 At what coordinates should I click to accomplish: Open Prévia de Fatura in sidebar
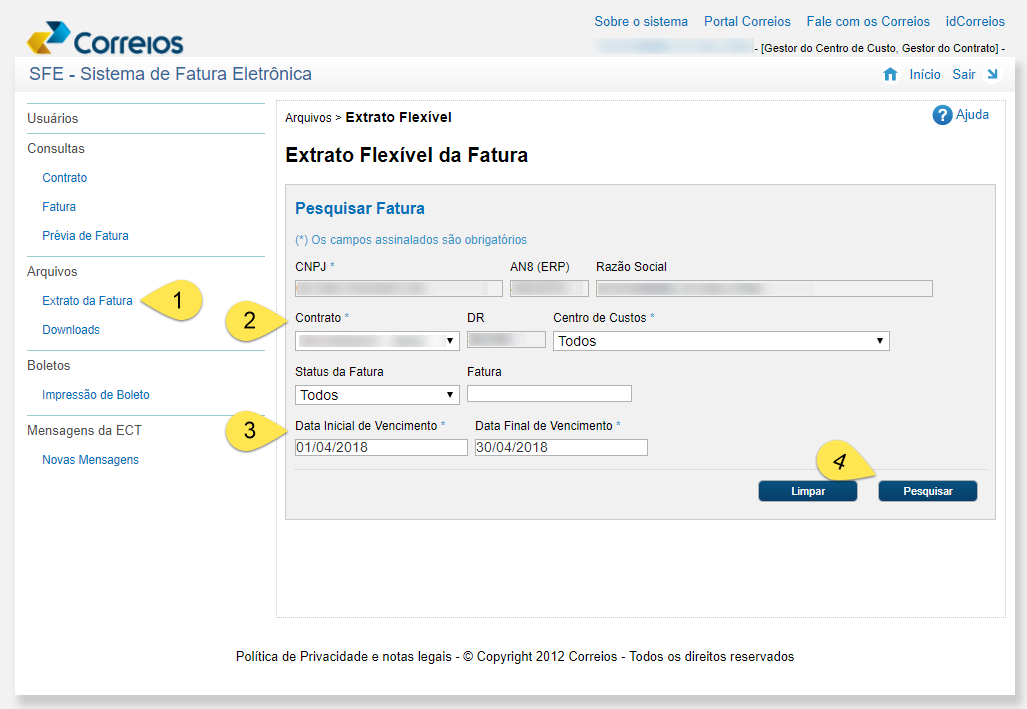click(x=85, y=236)
